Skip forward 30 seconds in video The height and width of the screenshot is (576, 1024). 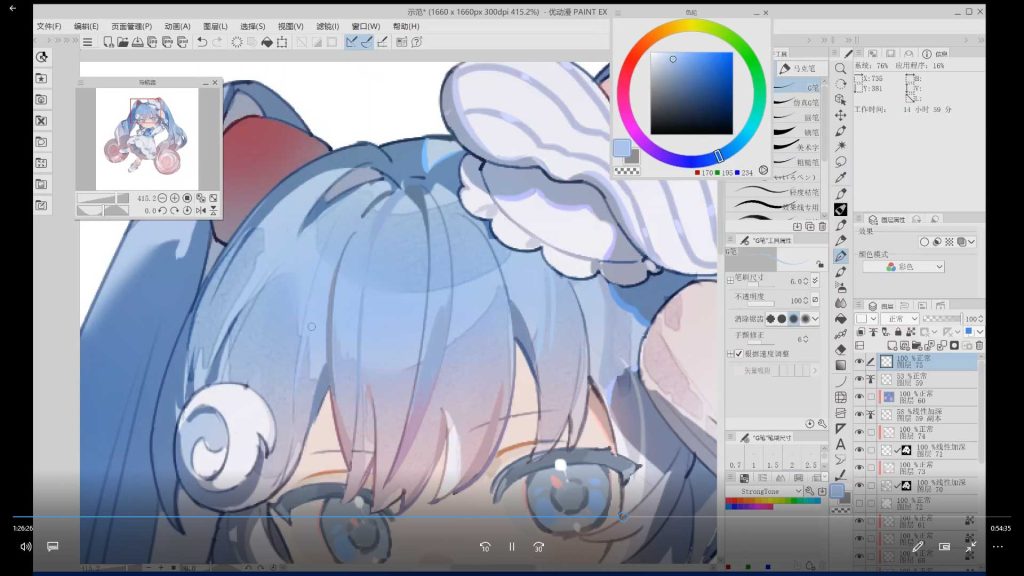538,547
